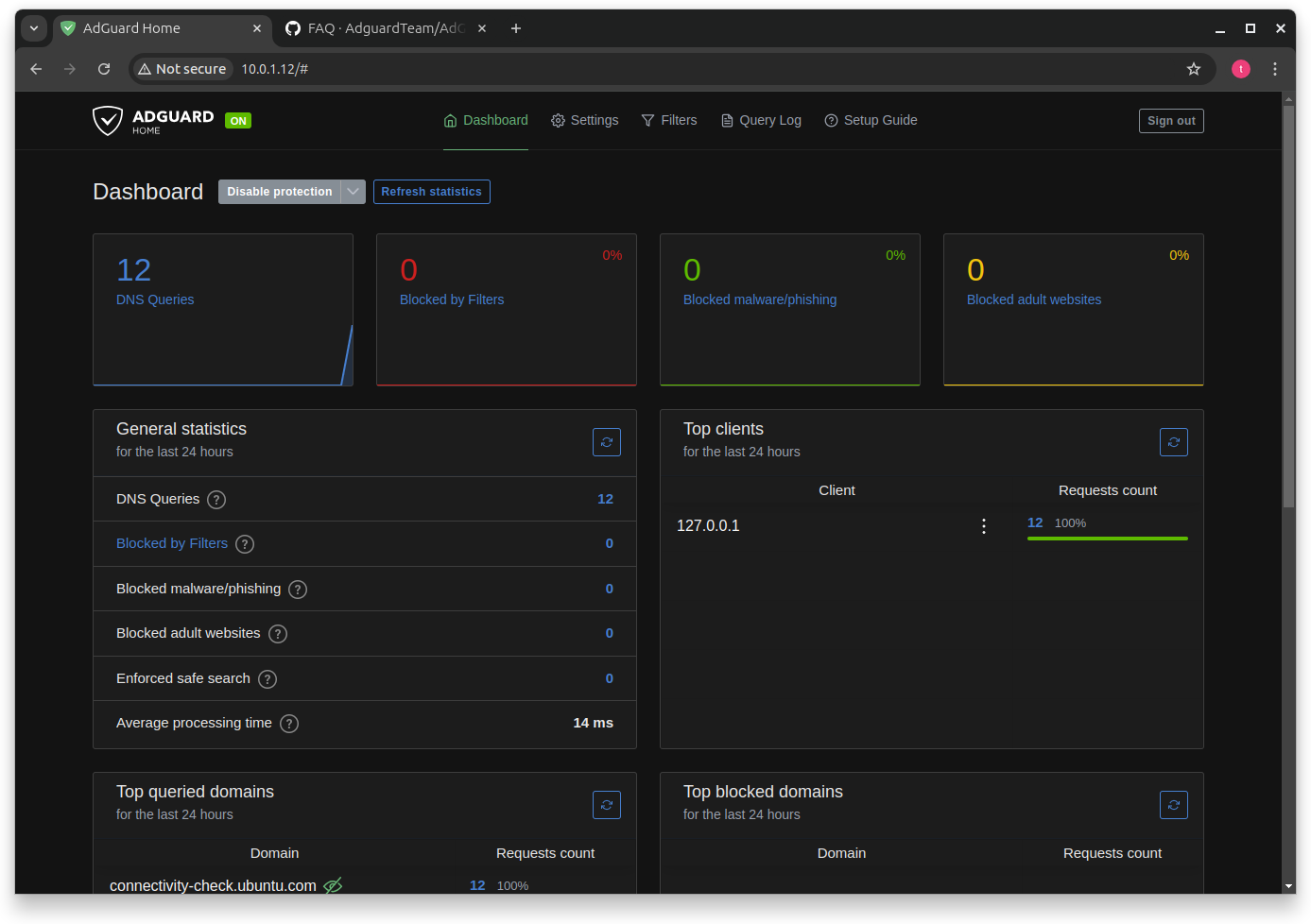Image resolution: width=1311 pixels, height=924 pixels.
Task: Click help icon for Enforced safe search
Action: 267,679
